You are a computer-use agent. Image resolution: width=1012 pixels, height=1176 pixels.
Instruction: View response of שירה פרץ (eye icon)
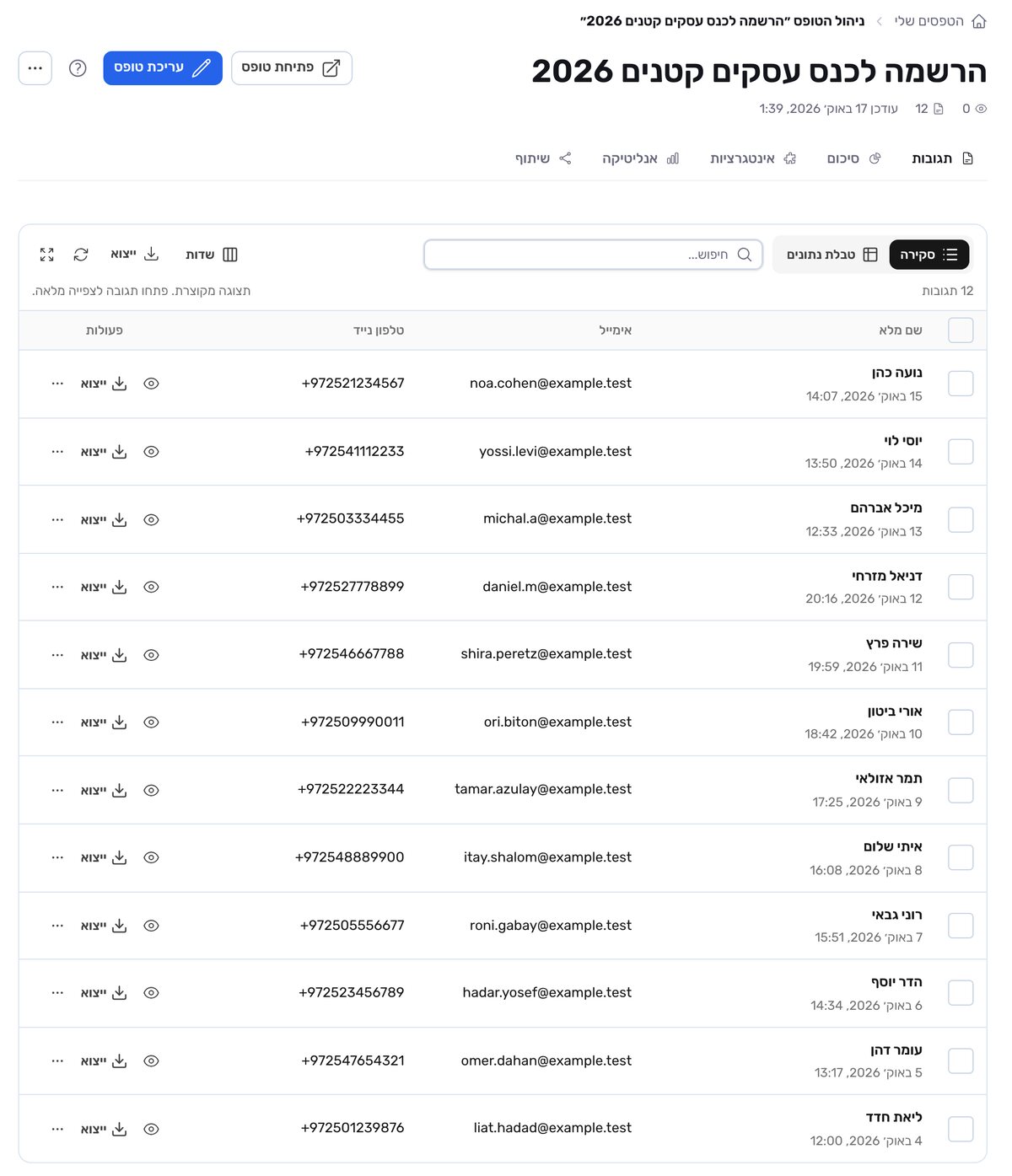(151, 655)
